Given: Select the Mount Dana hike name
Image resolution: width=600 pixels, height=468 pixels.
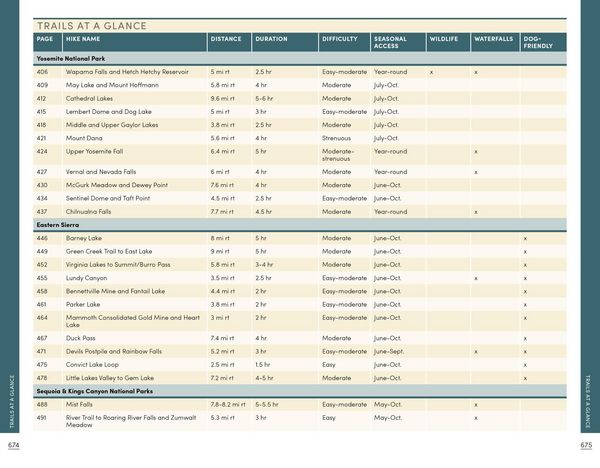Looking at the screenshot, I should (84, 138).
